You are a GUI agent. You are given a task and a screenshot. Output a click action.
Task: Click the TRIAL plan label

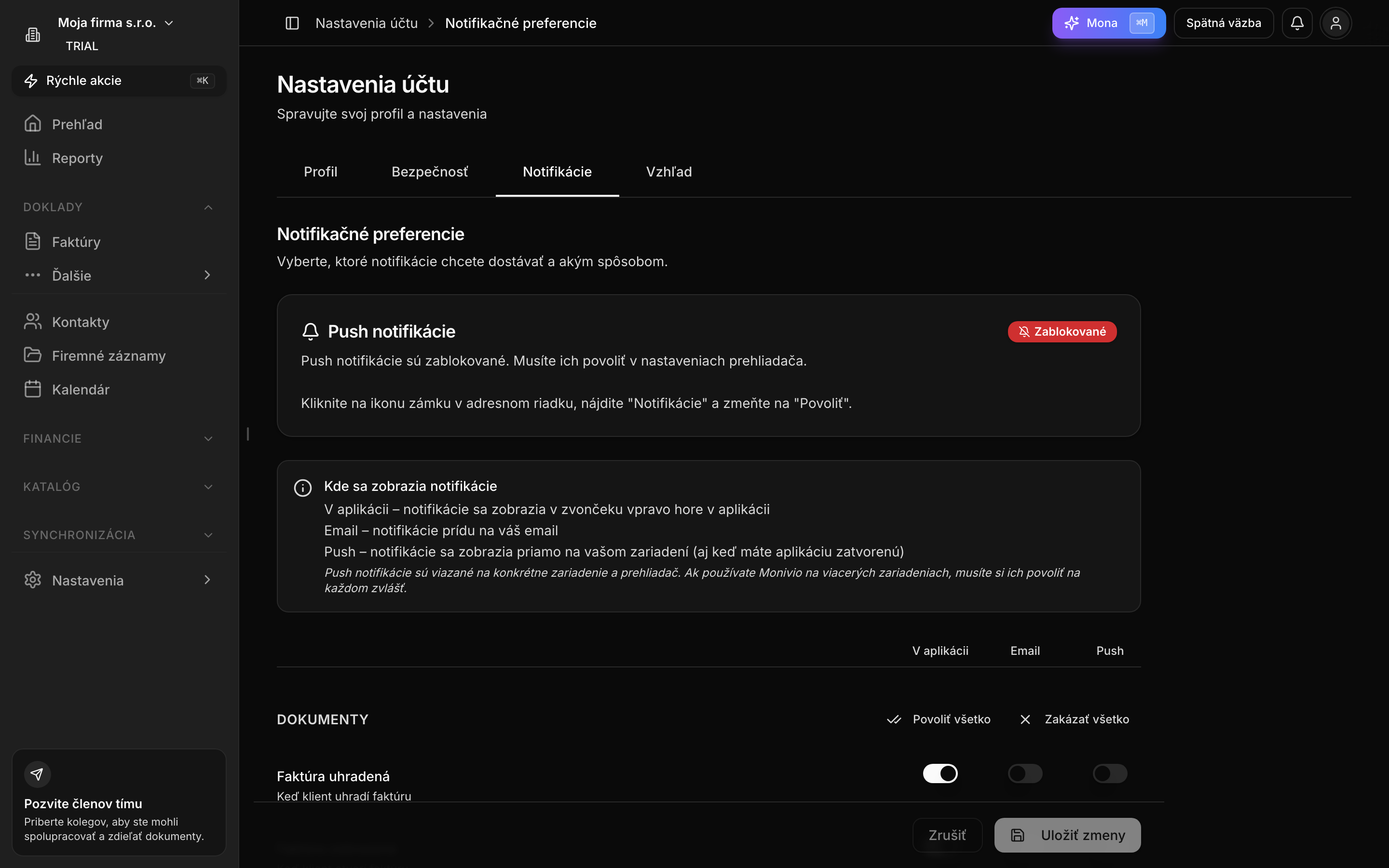click(x=82, y=46)
